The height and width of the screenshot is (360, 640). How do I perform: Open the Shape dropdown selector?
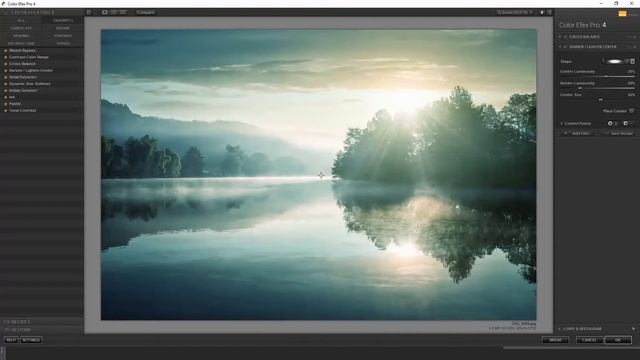632,61
